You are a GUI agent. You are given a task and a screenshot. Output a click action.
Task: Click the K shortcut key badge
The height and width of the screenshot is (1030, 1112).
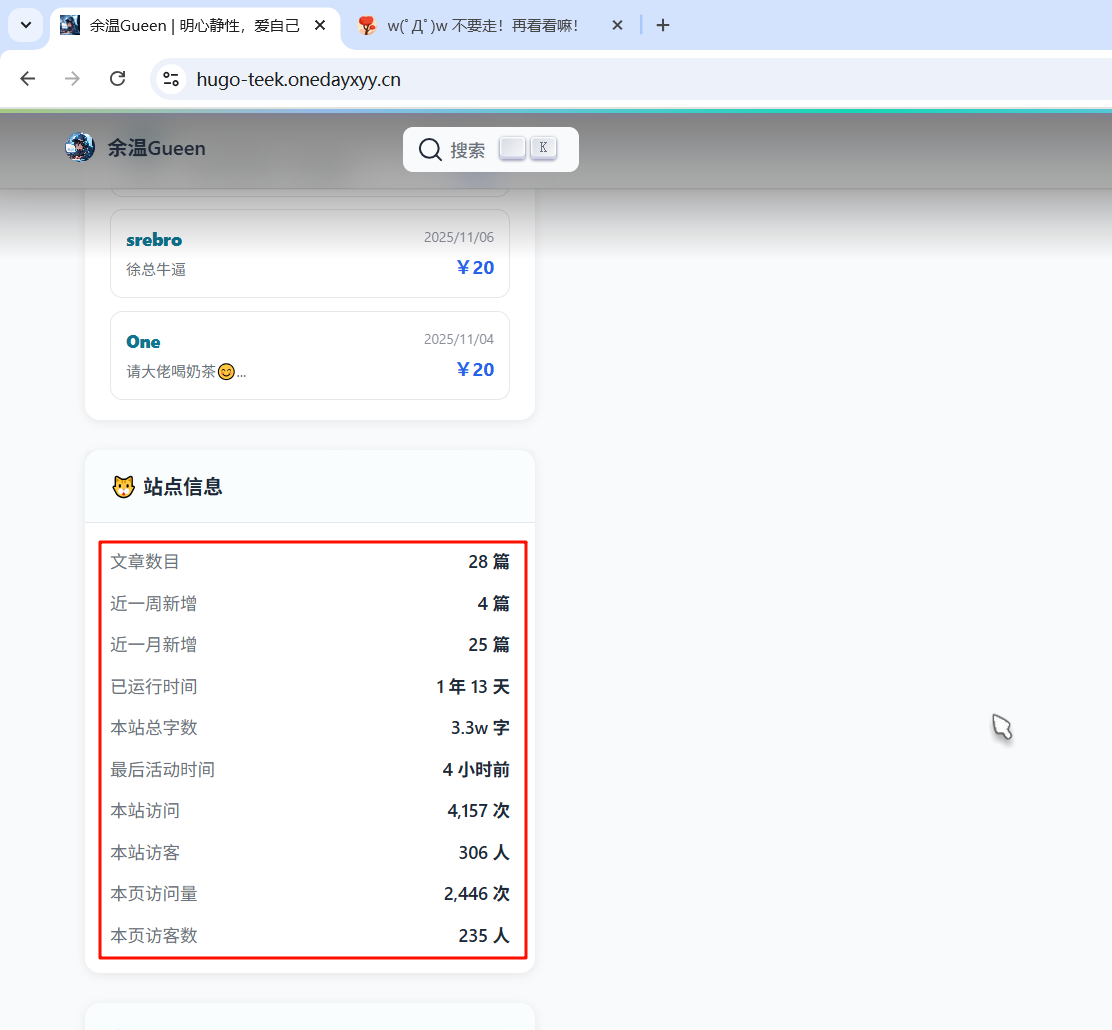point(543,148)
